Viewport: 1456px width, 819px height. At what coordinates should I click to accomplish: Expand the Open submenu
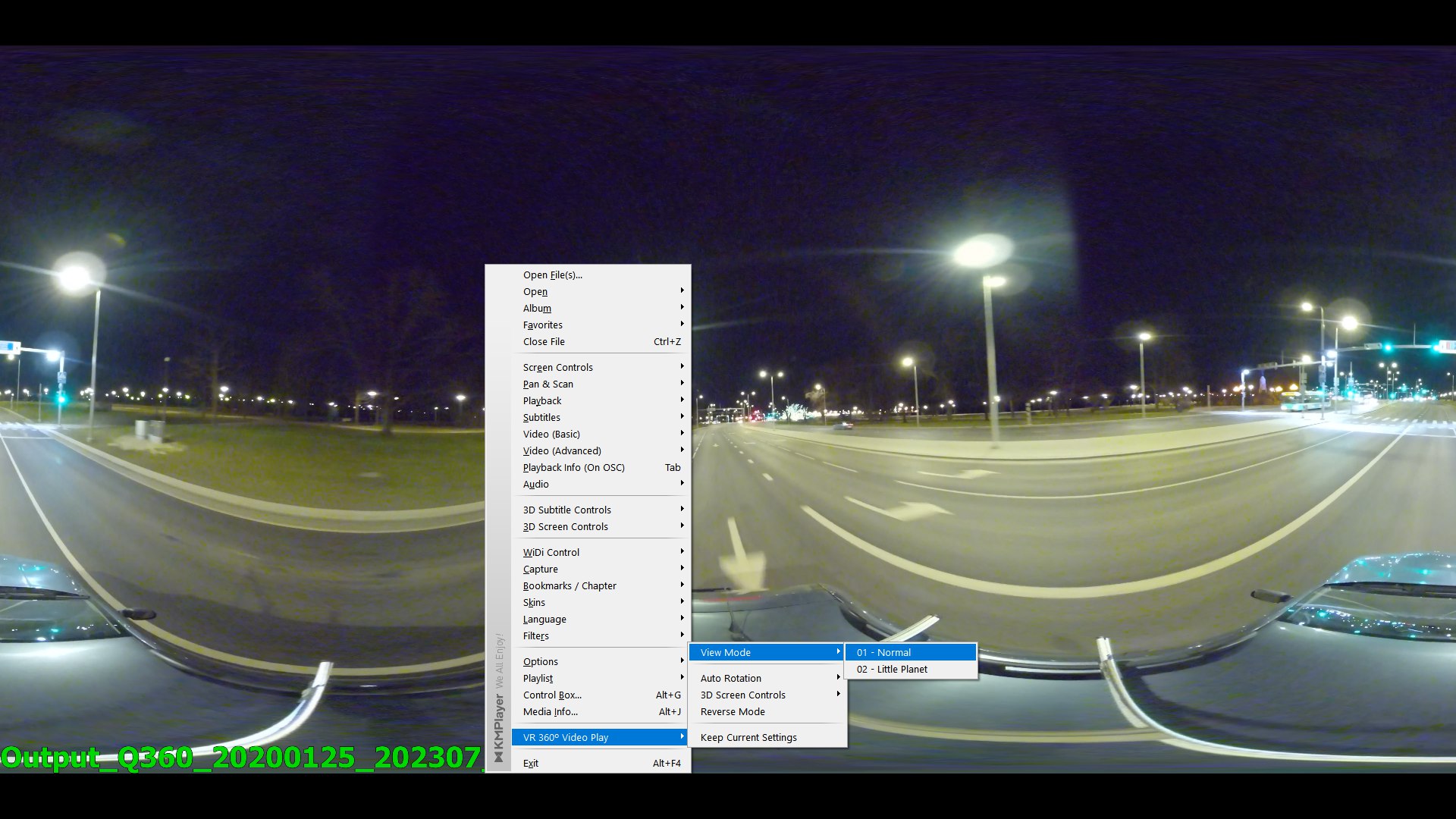(599, 291)
